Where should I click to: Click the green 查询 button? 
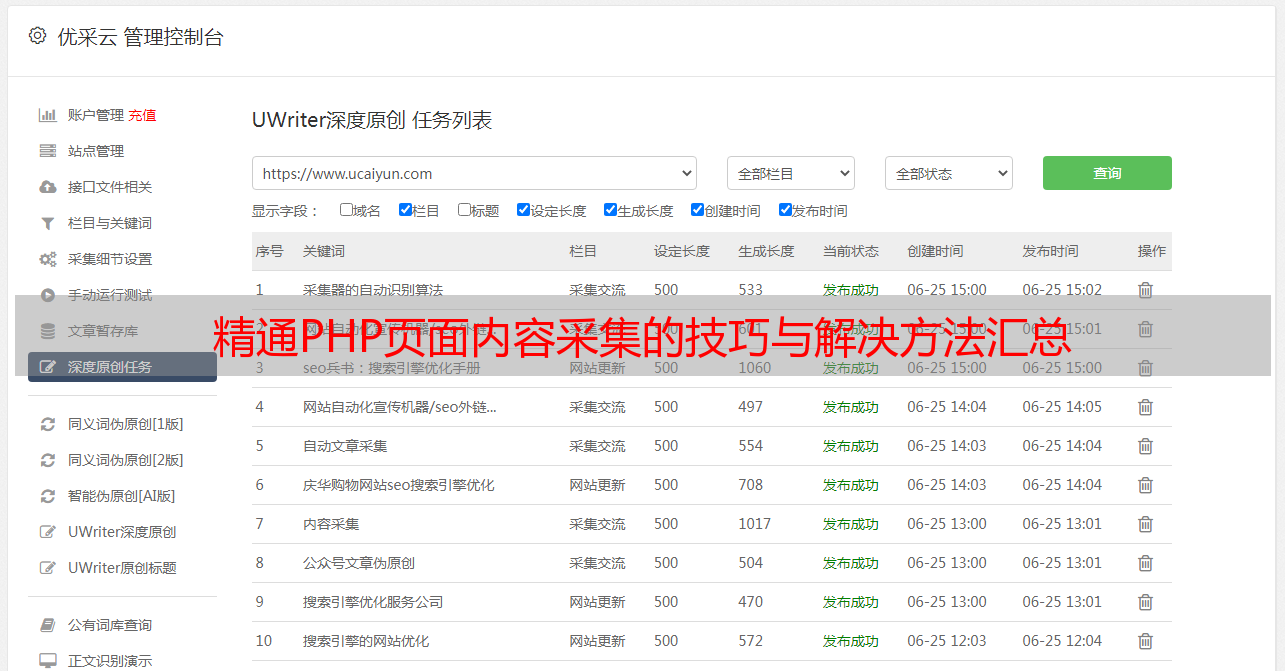click(1107, 173)
